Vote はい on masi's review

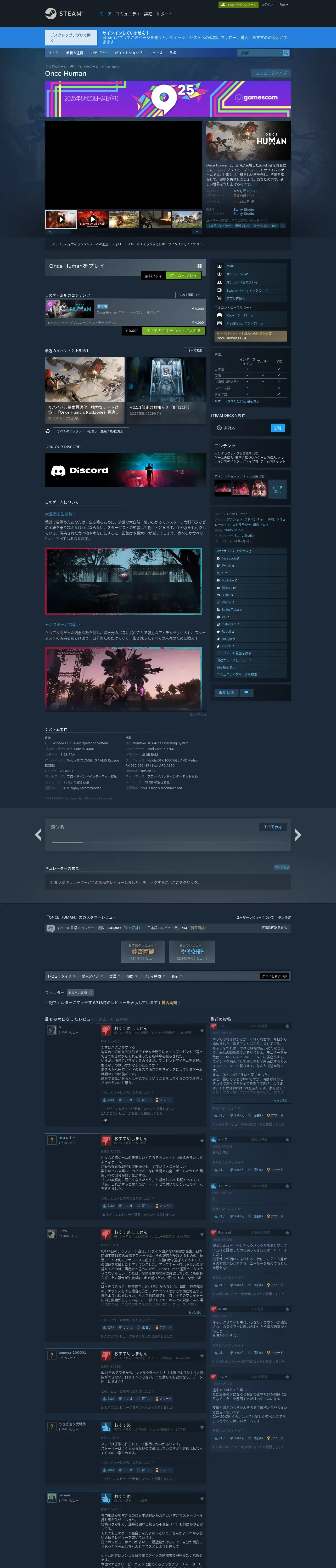[109, 1206]
